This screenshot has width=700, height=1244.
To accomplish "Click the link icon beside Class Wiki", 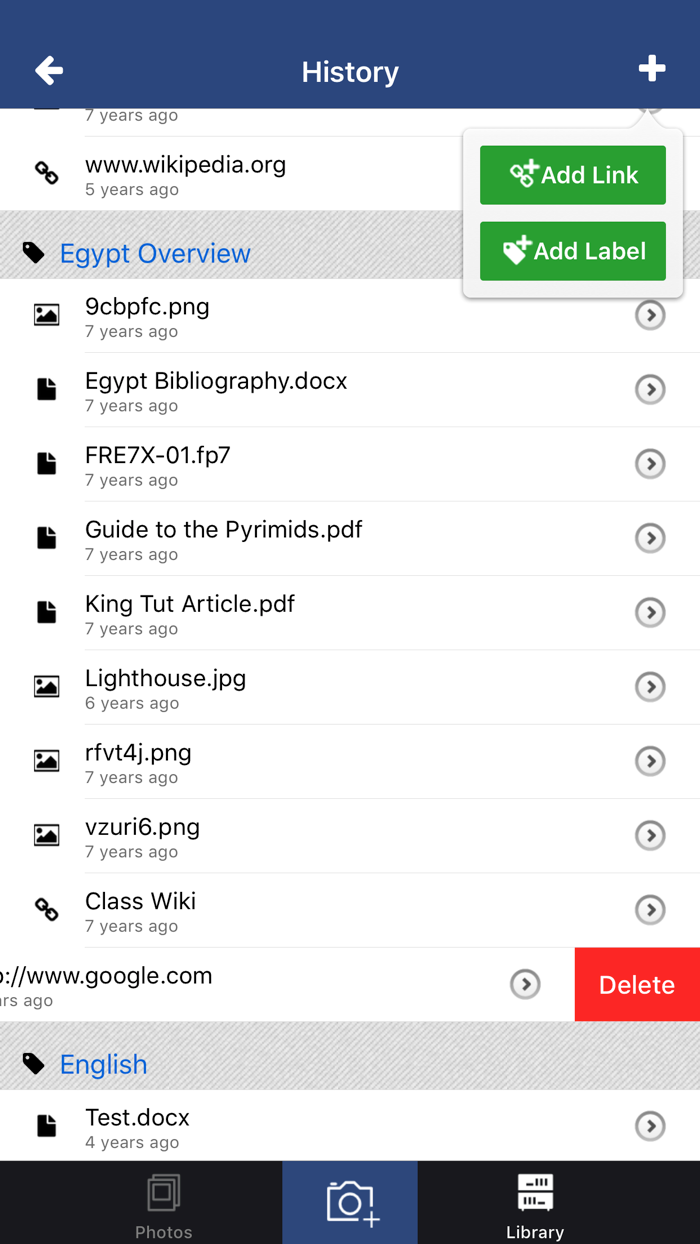I will [46, 909].
